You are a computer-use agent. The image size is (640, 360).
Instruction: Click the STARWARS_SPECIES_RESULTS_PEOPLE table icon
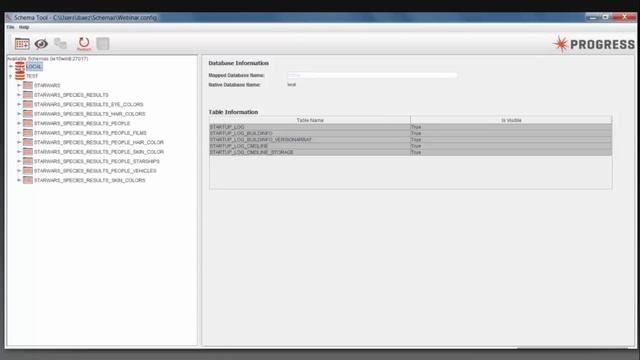click(x=28, y=123)
